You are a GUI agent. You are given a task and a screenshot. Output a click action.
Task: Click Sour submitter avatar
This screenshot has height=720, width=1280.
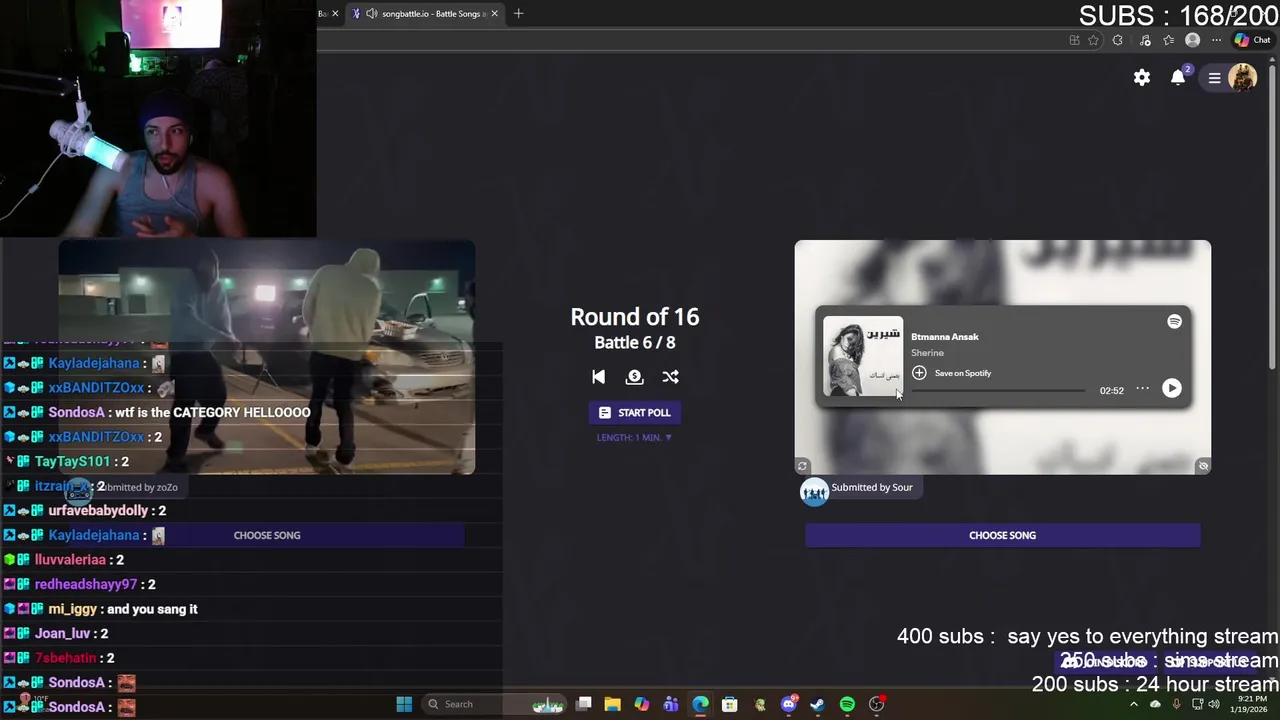(x=814, y=491)
